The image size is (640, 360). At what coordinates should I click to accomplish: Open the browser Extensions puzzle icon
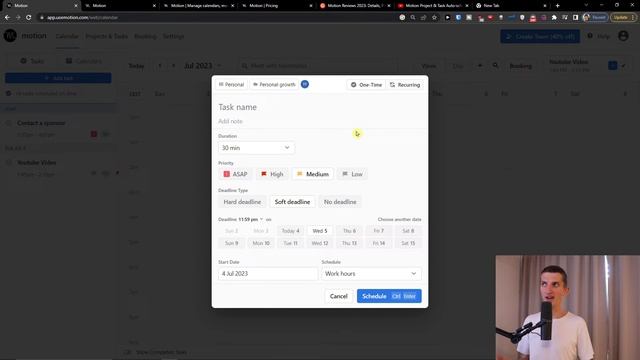(x=554, y=18)
